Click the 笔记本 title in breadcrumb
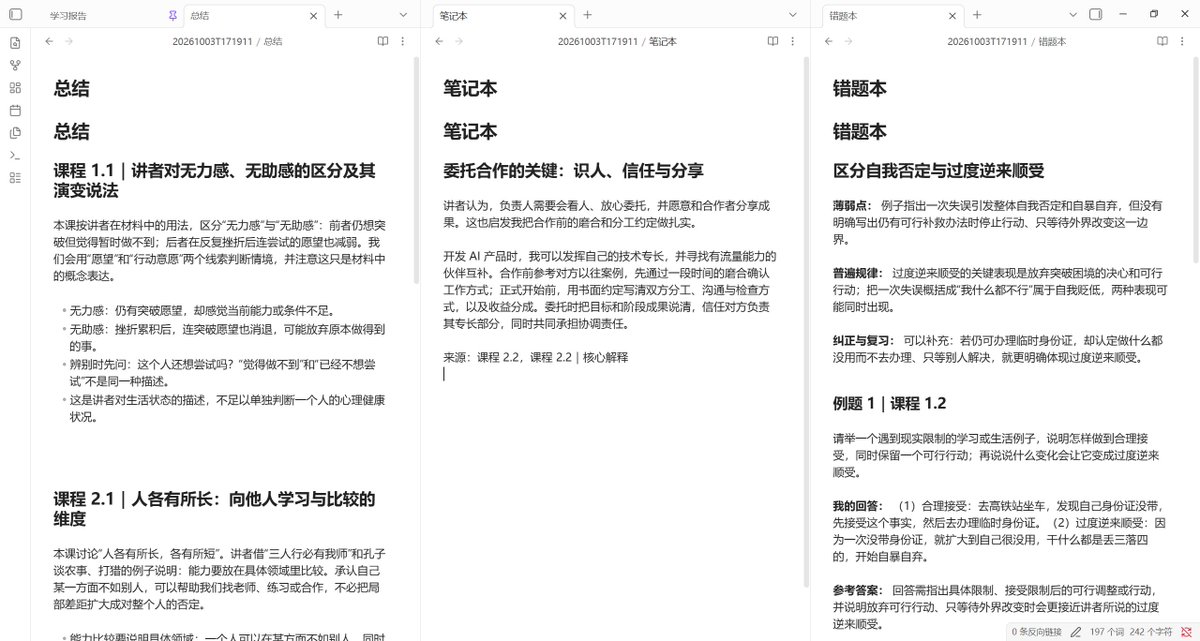This screenshot has width=1200, height=641. coord(663,41)
